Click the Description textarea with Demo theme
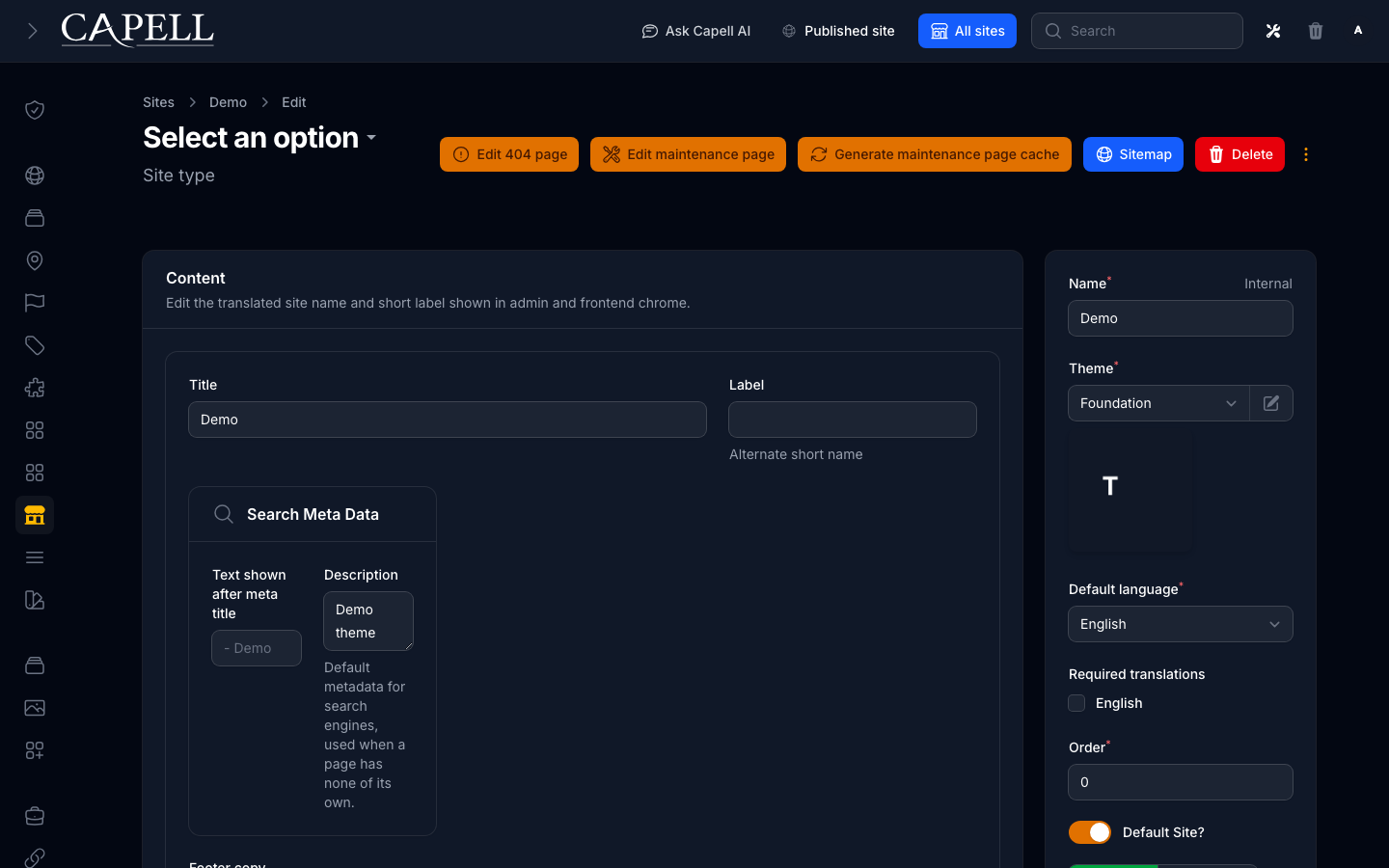 (x=368, y=621)
